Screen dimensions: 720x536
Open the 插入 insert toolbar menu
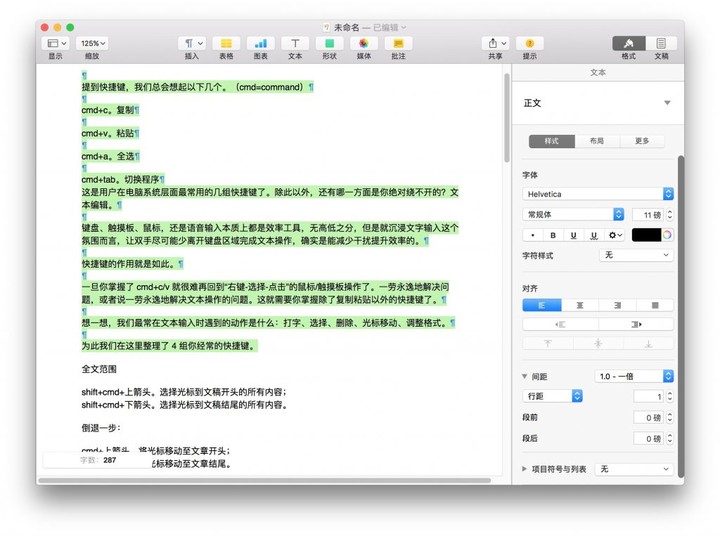(192, 43)
